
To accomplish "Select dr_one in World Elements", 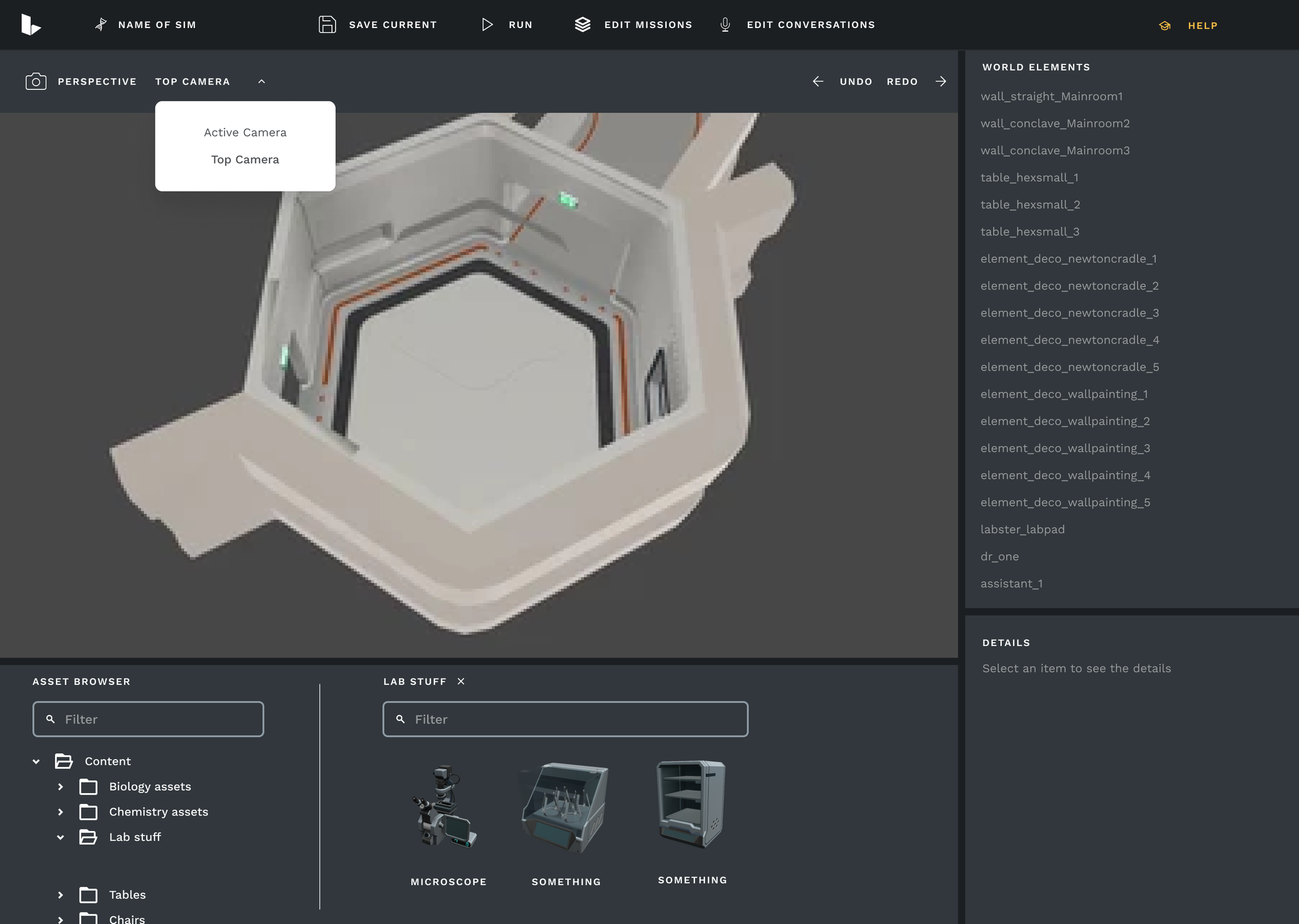I will pyautogui.click(x=999, y=557).
